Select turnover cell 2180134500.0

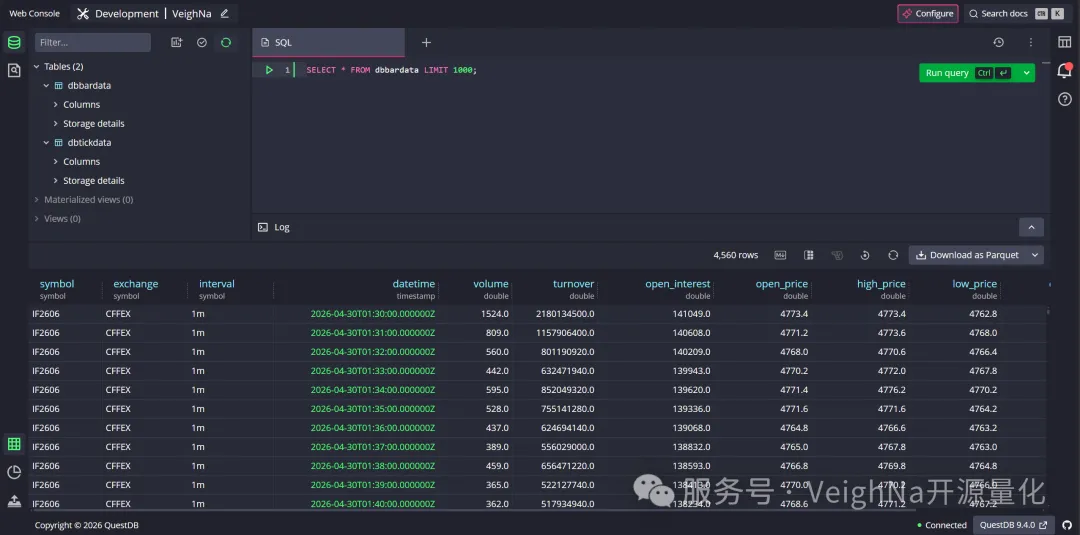[x=565, y=314]
